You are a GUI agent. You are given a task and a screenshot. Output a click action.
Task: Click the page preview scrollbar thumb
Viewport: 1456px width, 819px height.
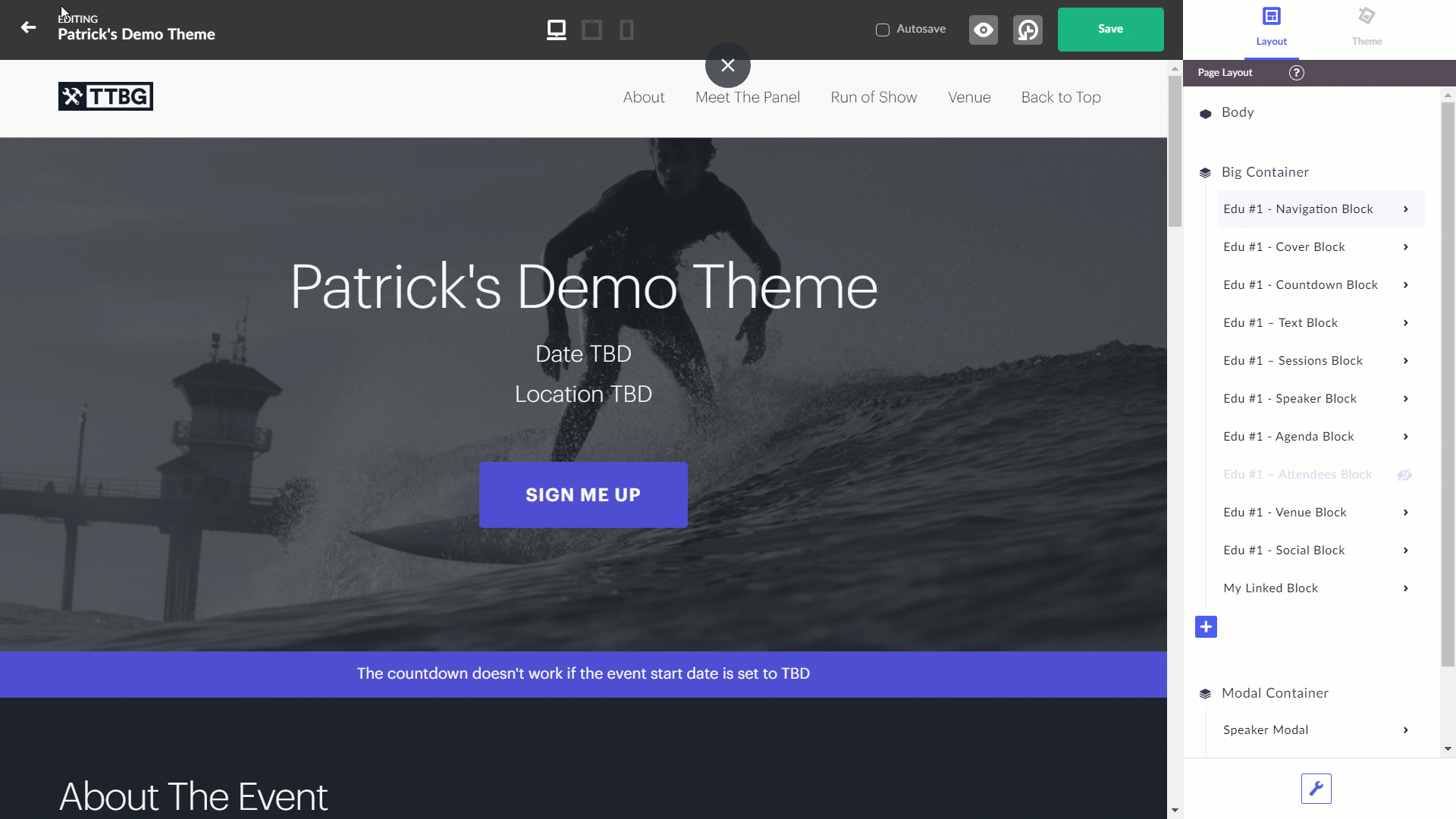1175,152
